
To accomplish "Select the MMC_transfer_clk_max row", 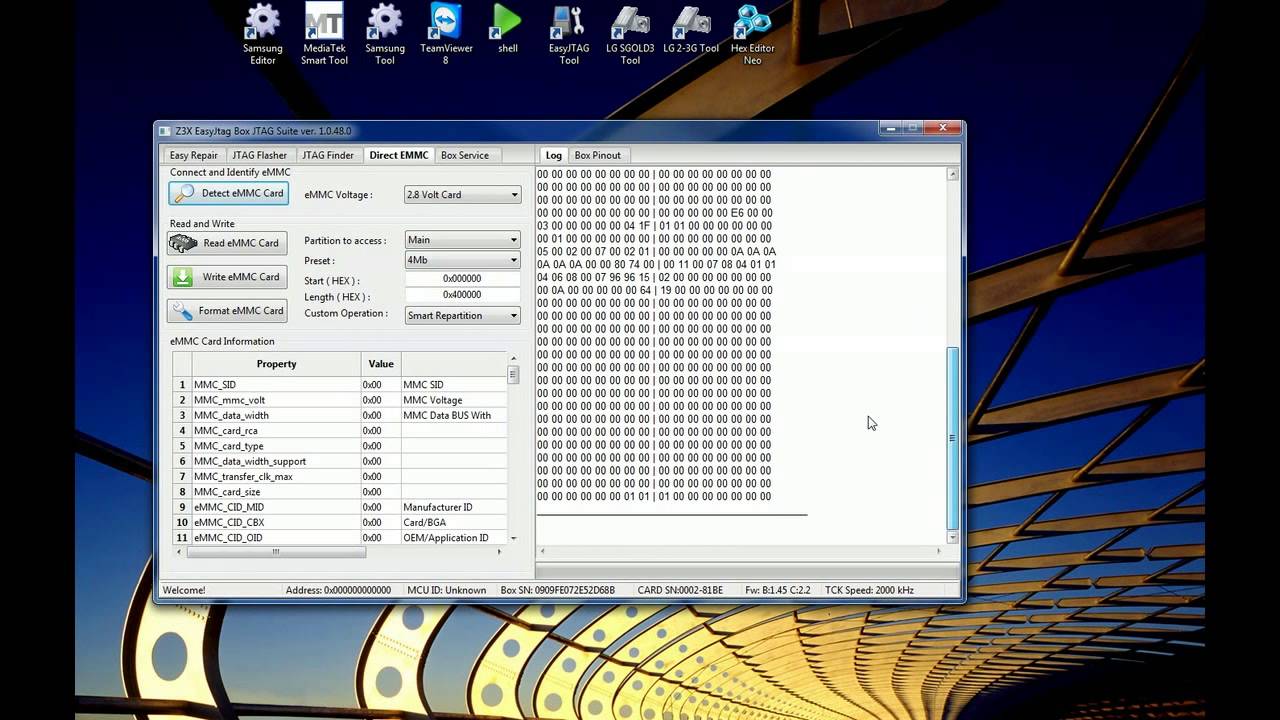I will tap(340, 477).
